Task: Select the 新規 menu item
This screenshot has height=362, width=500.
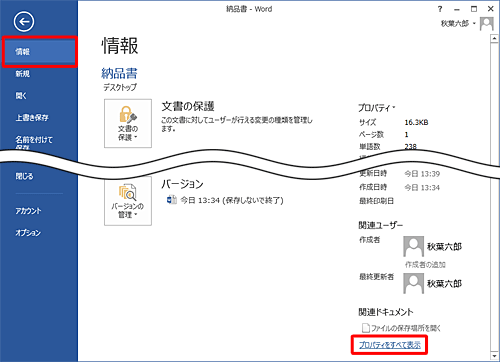Action: [x=23, y=74]
